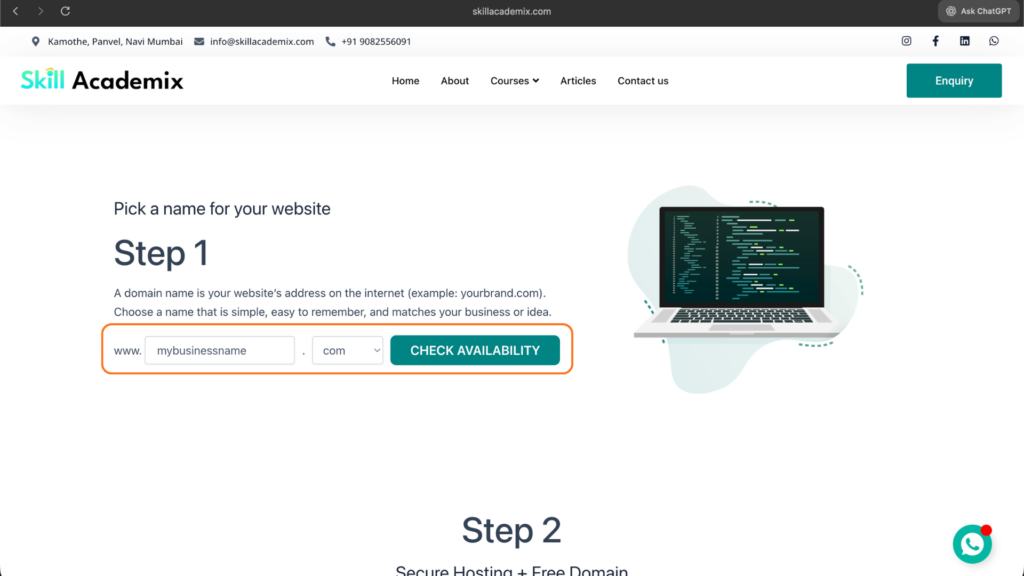
Task: Click the browser back arrow
Action: [15, 11]
